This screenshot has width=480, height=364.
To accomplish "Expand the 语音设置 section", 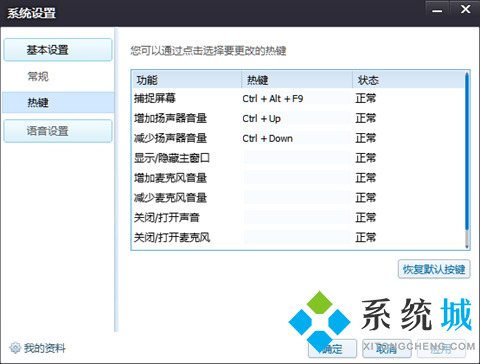I will pos(58,131).
